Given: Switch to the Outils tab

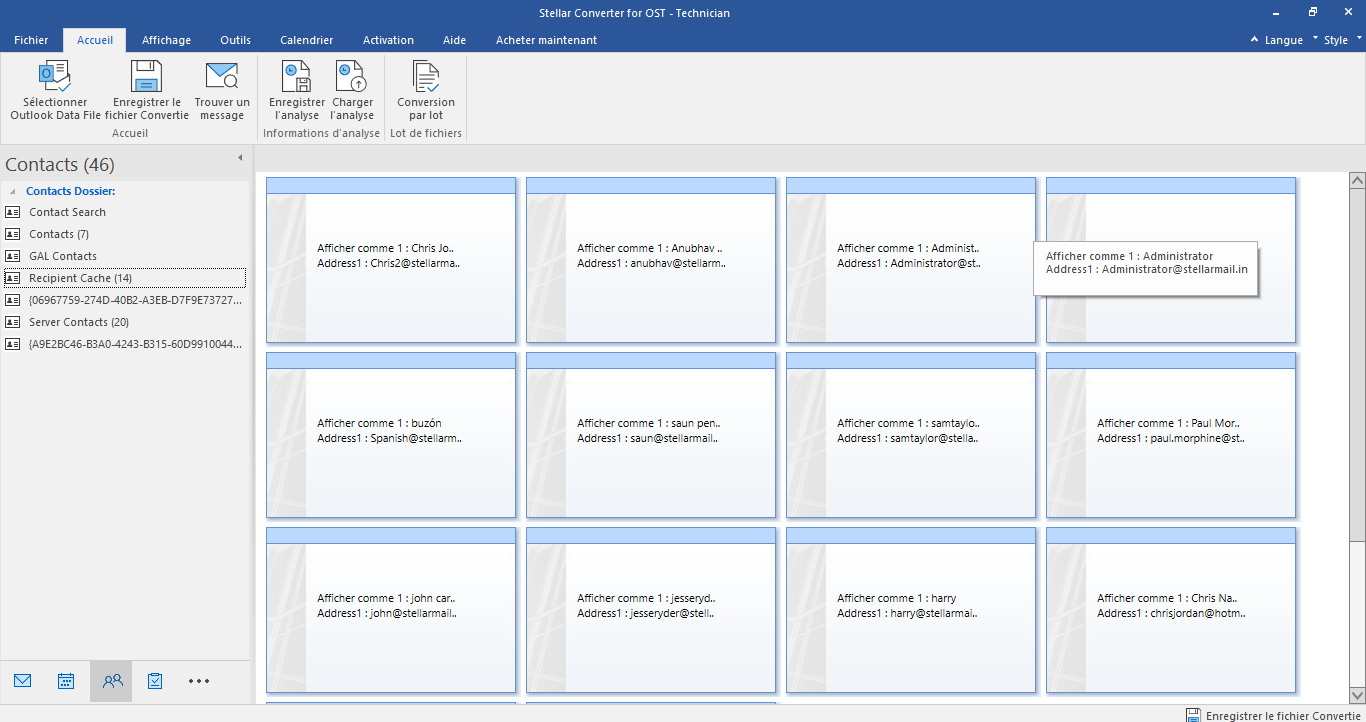Looking at the screenshot, I should coord(236,40).
